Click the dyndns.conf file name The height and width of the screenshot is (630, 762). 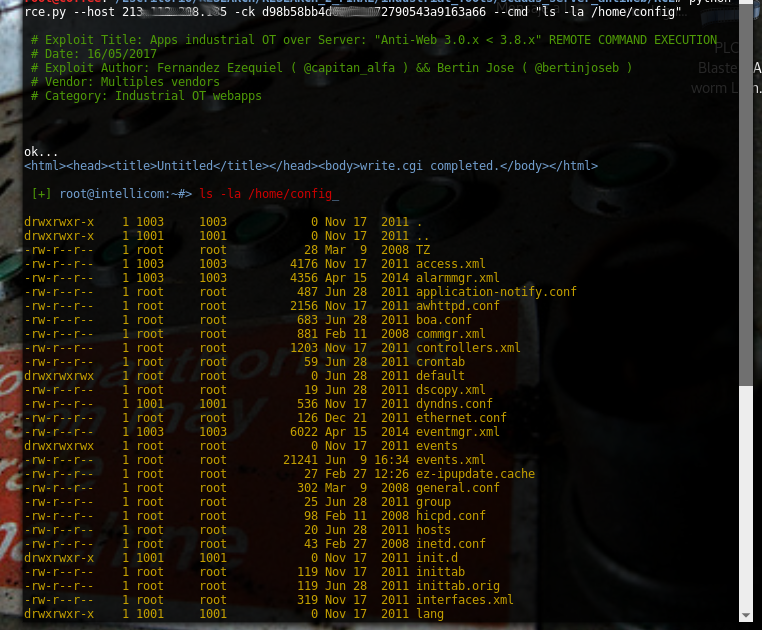pos(454,404)
